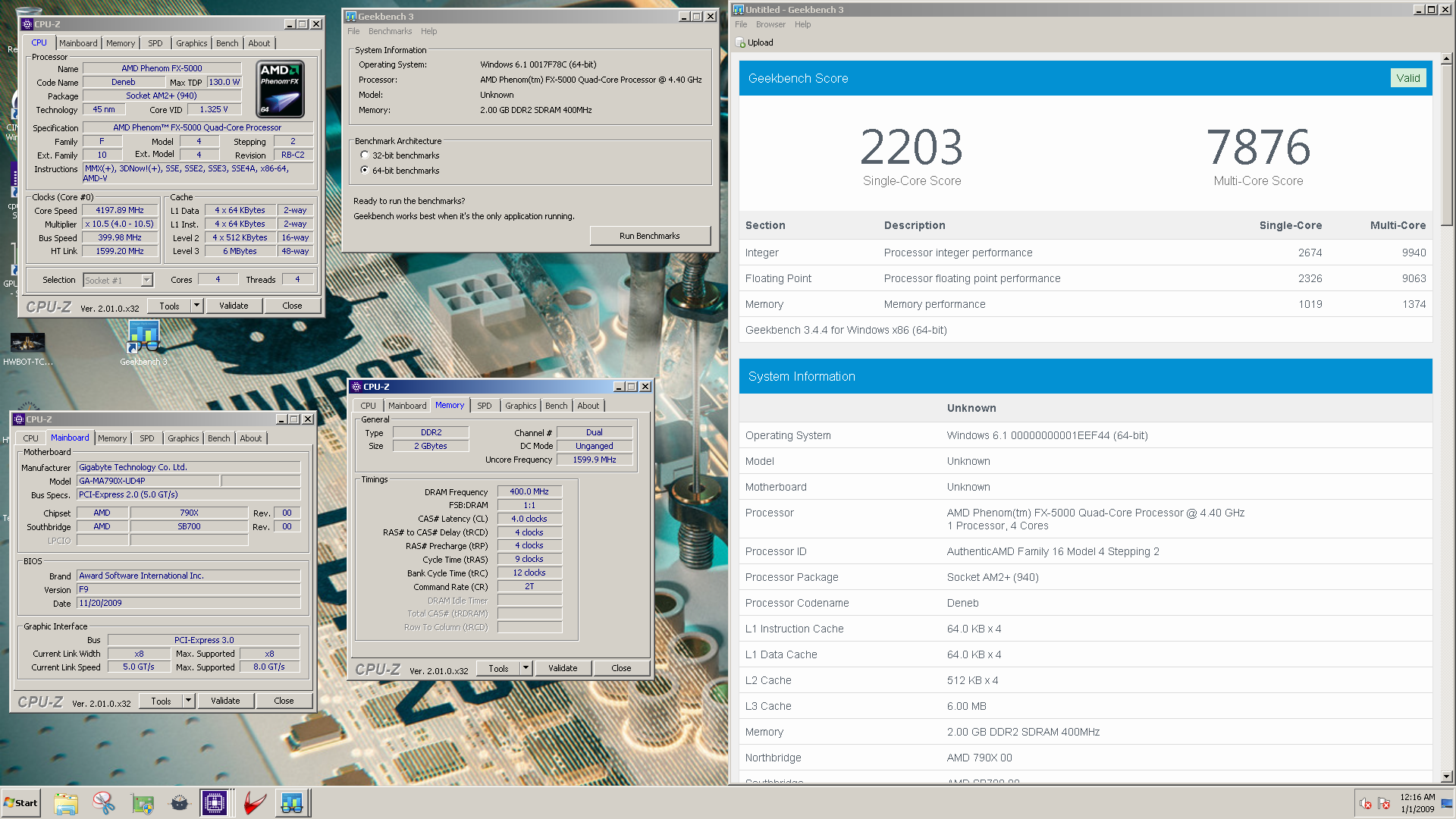Open the Action Center flag tray icon
The image size is (1456, 819).
tap(1384, 803)
